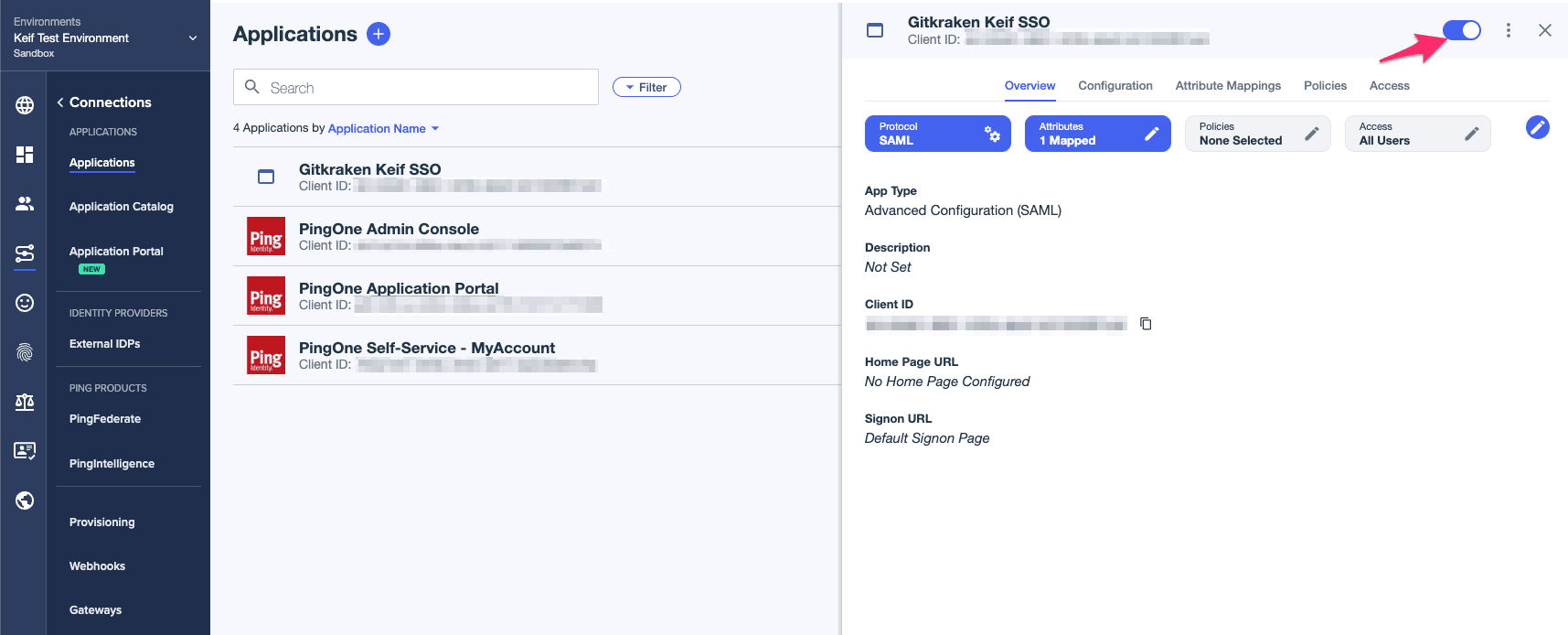
Task: Click the "Not Set" description value
Action: click(x=888, y=267)
